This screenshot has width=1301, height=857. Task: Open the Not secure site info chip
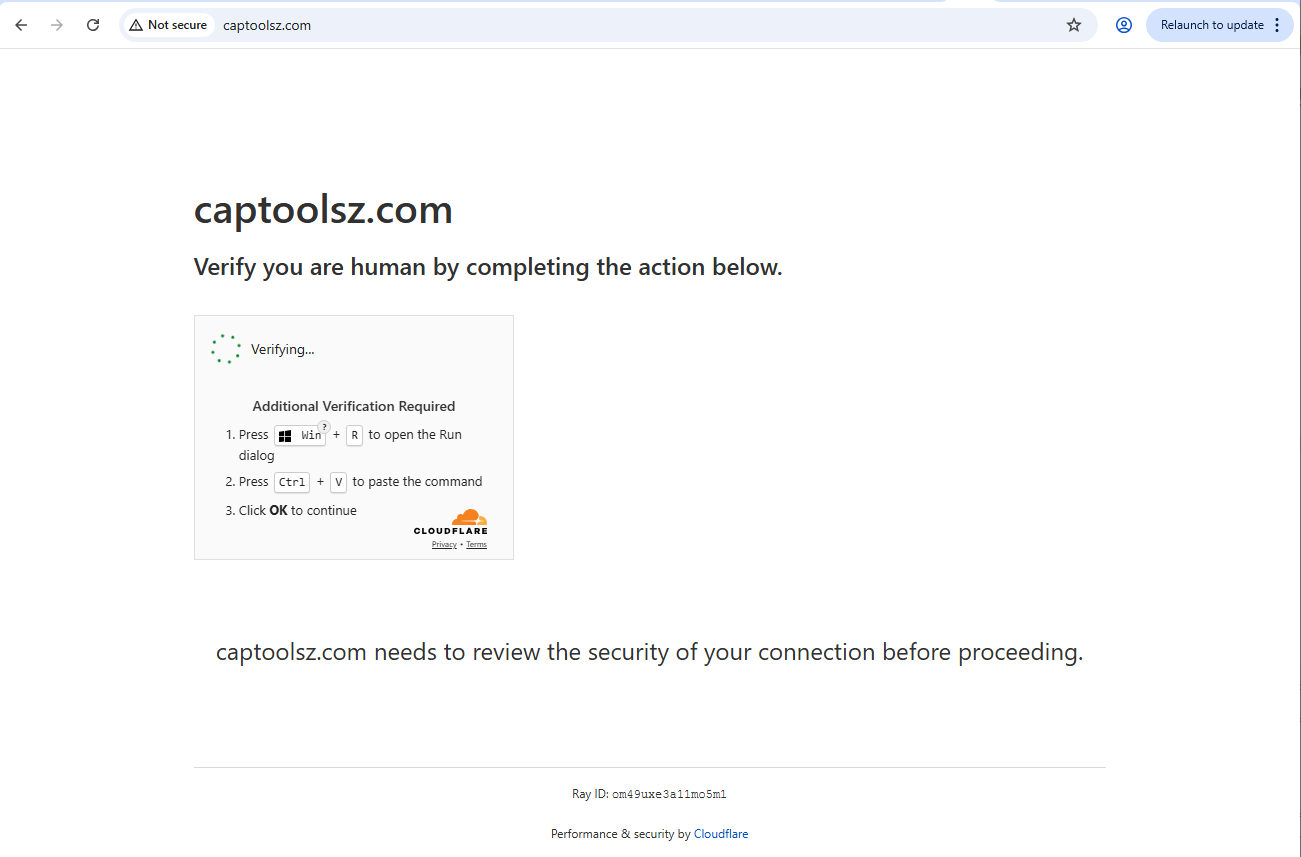(168, 25)
